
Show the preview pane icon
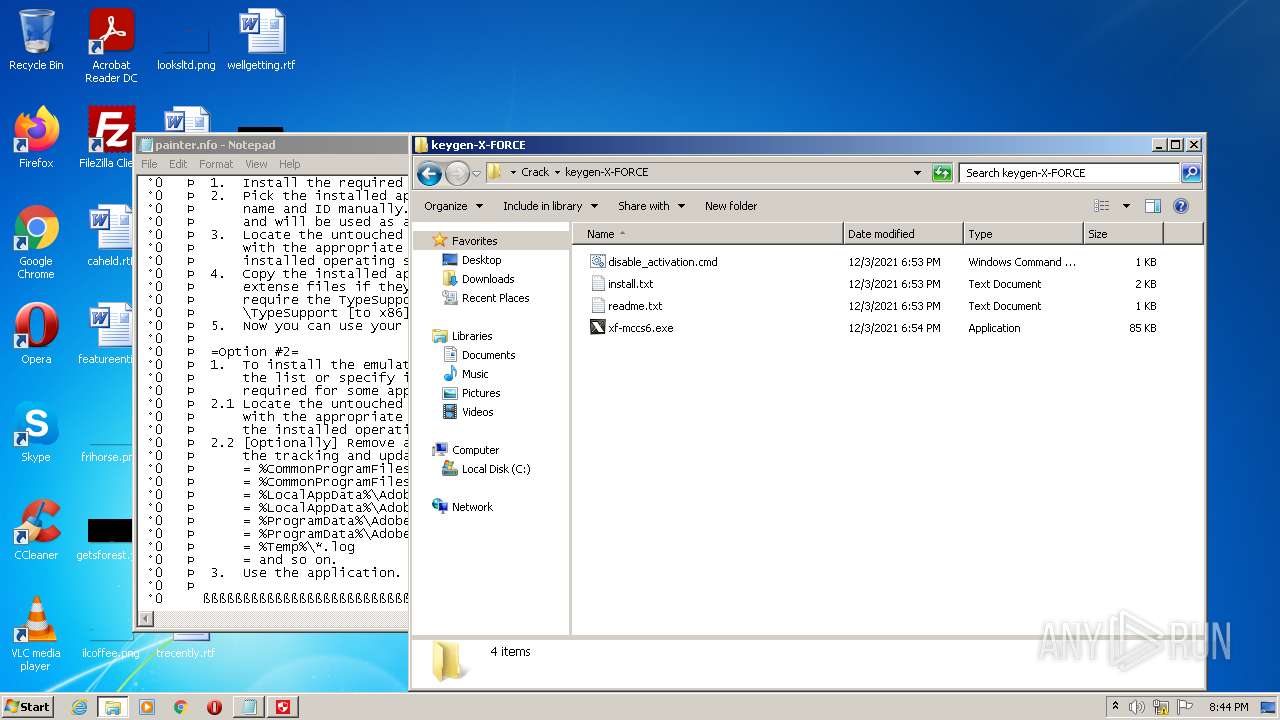[1153, 206]
